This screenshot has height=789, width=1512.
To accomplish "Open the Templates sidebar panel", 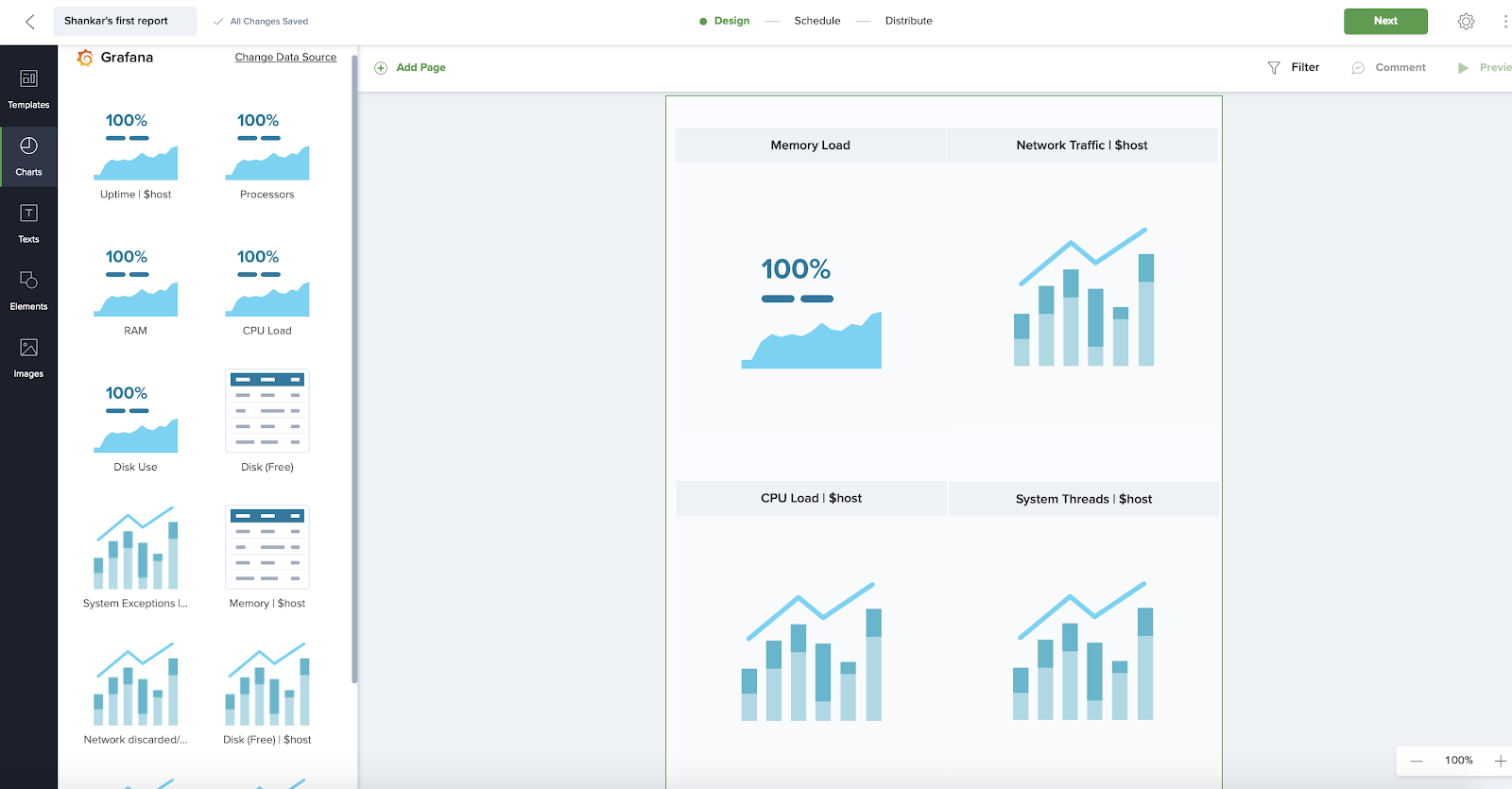I will tap(28, 90).
